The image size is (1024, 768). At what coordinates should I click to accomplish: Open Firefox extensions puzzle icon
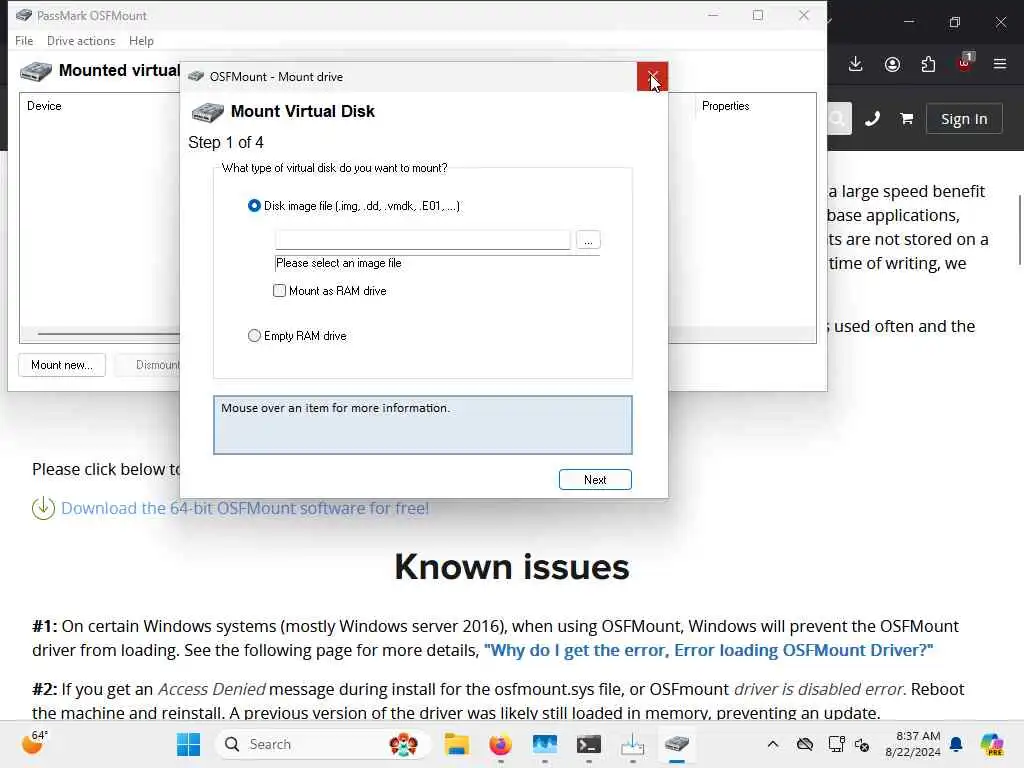[x=928, y=64]
